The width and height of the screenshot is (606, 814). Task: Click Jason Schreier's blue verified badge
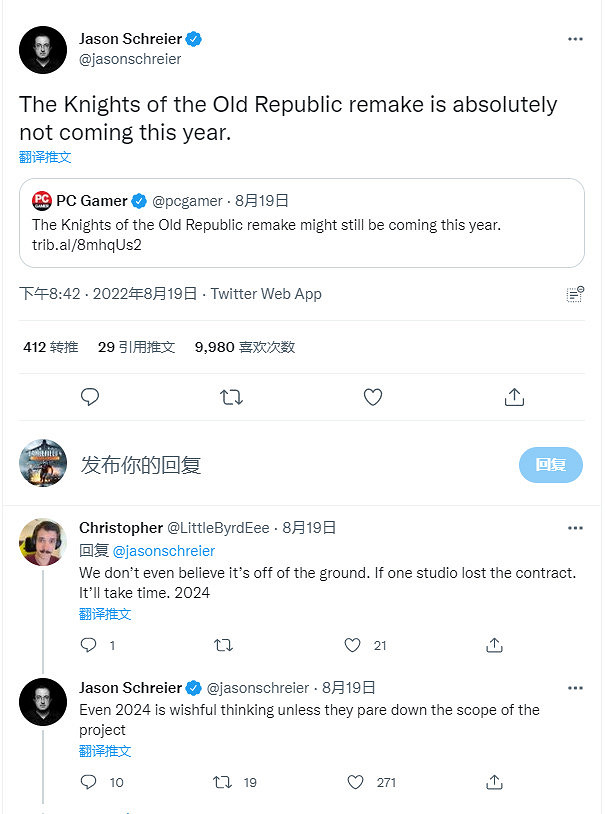193,38
